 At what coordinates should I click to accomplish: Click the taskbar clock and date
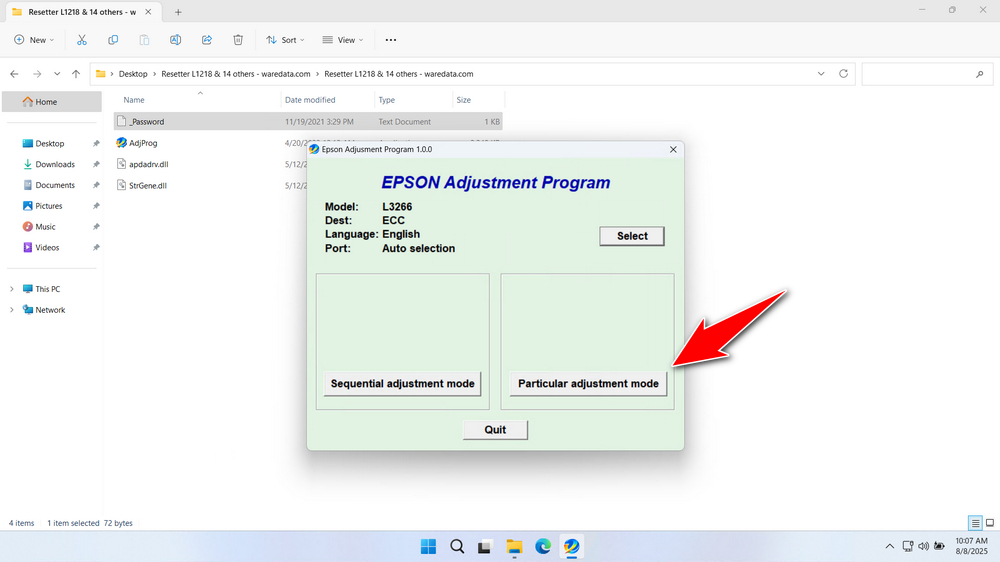click(971, 546)
